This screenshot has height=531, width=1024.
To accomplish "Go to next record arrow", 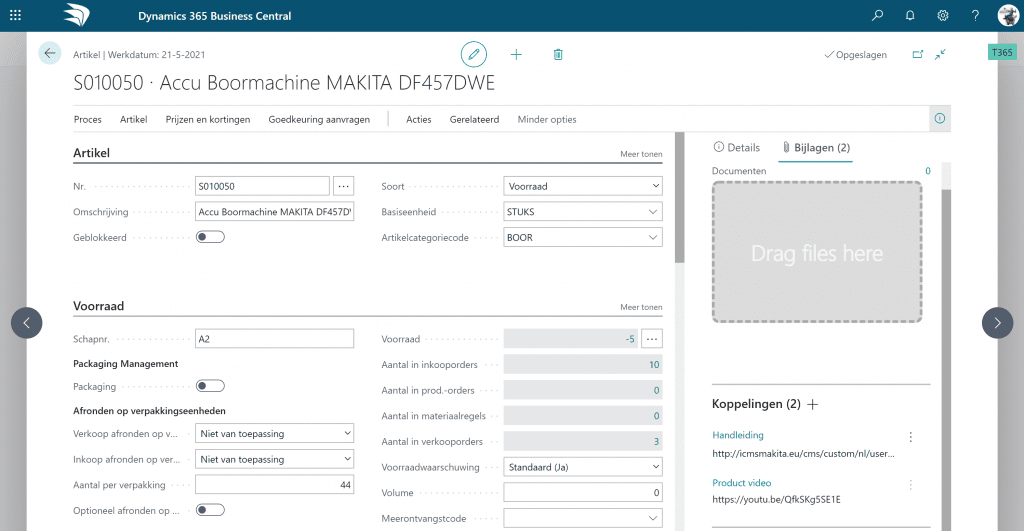I will tap(997, 323).
